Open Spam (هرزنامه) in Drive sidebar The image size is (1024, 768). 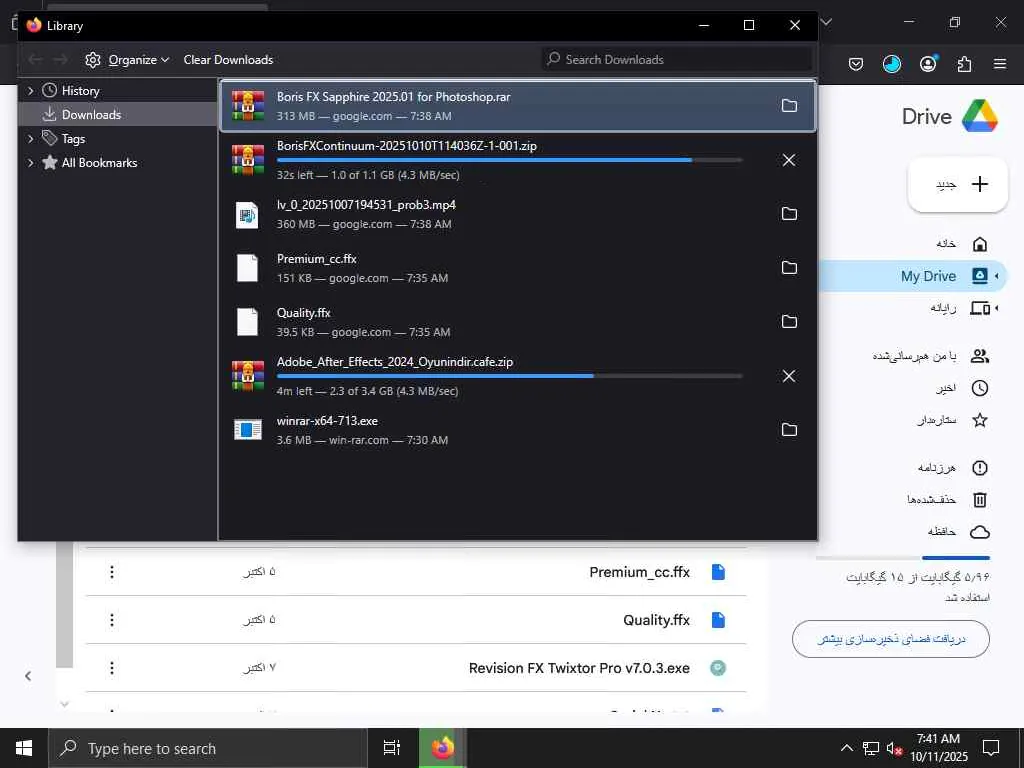point(953,468)
